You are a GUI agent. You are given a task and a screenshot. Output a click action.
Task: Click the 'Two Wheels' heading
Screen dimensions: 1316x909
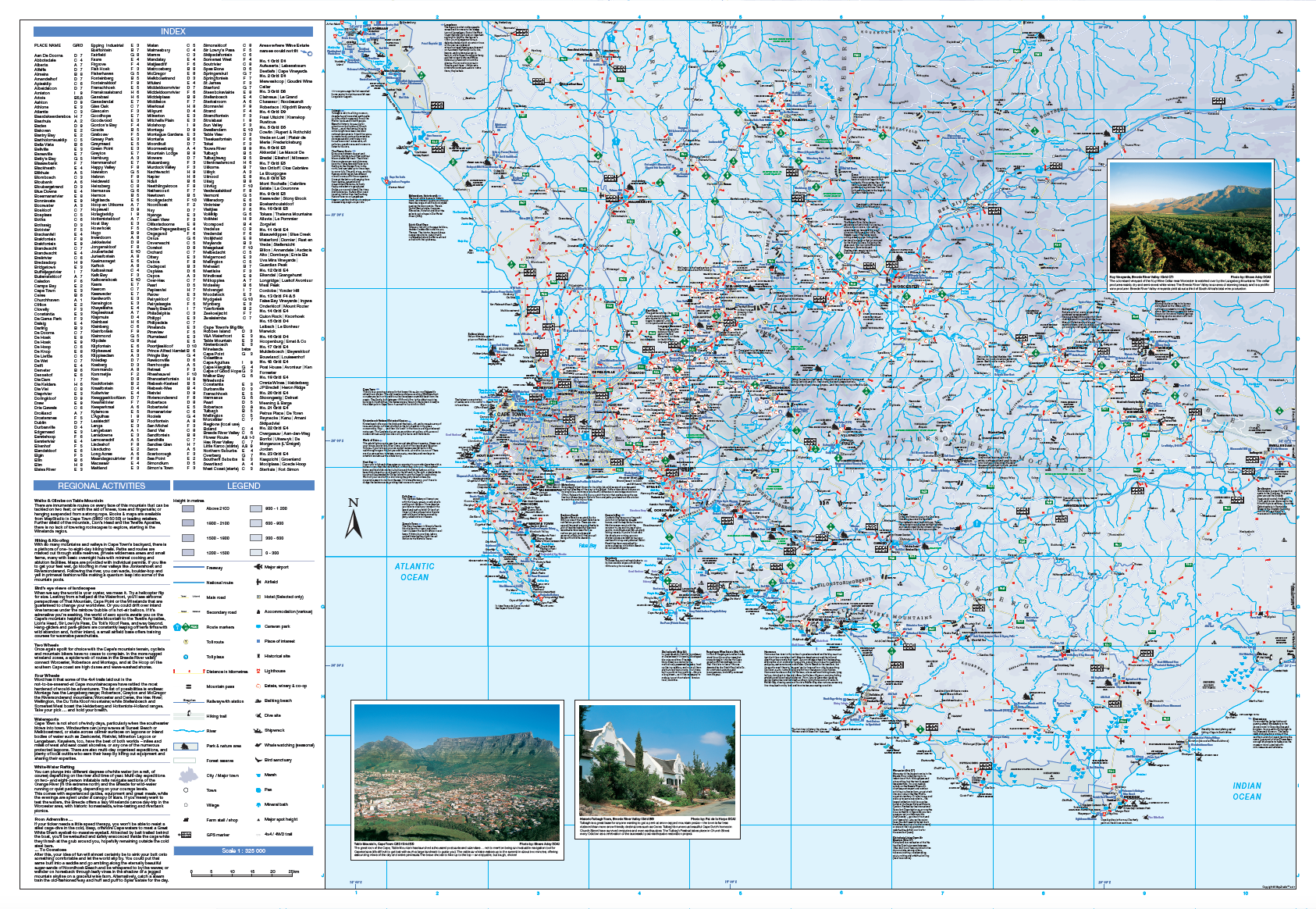click(x=46, y=645)
